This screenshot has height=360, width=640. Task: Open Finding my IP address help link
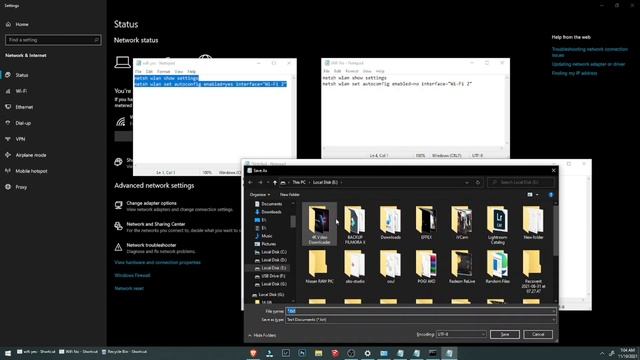[574, 73]
